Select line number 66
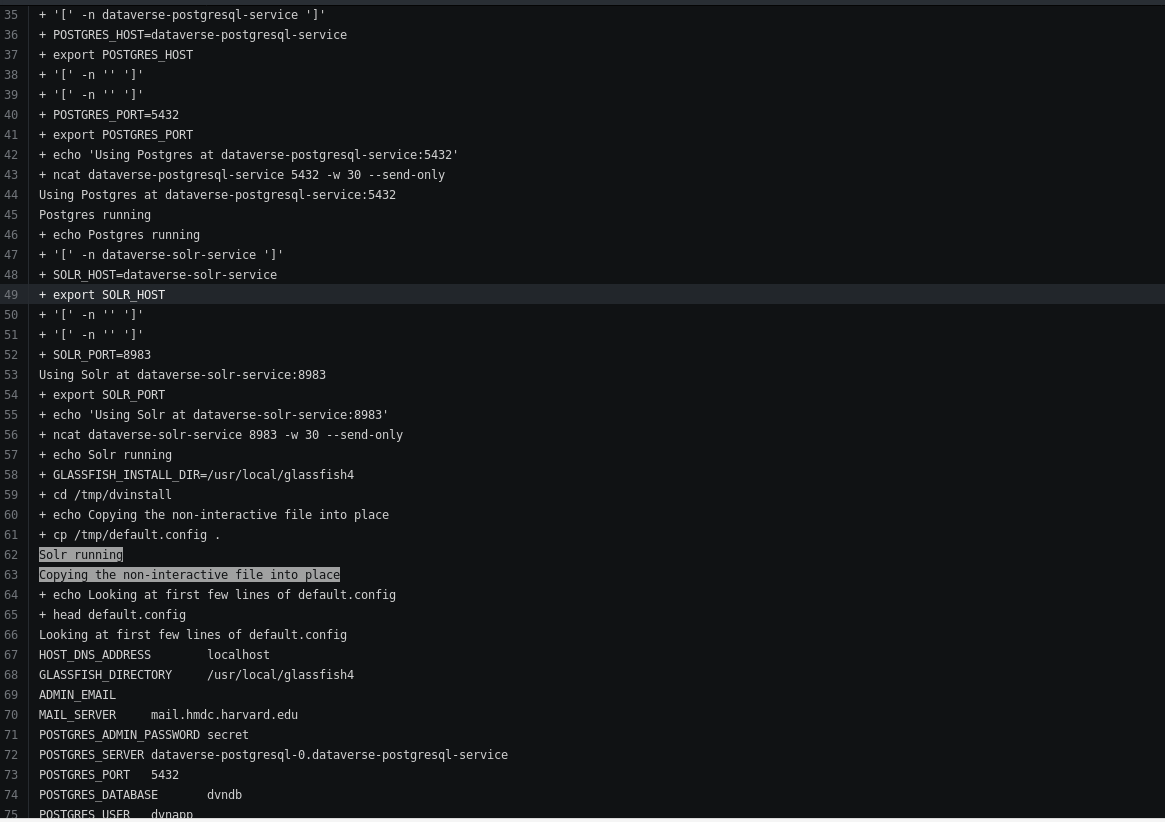 [10, 635]
